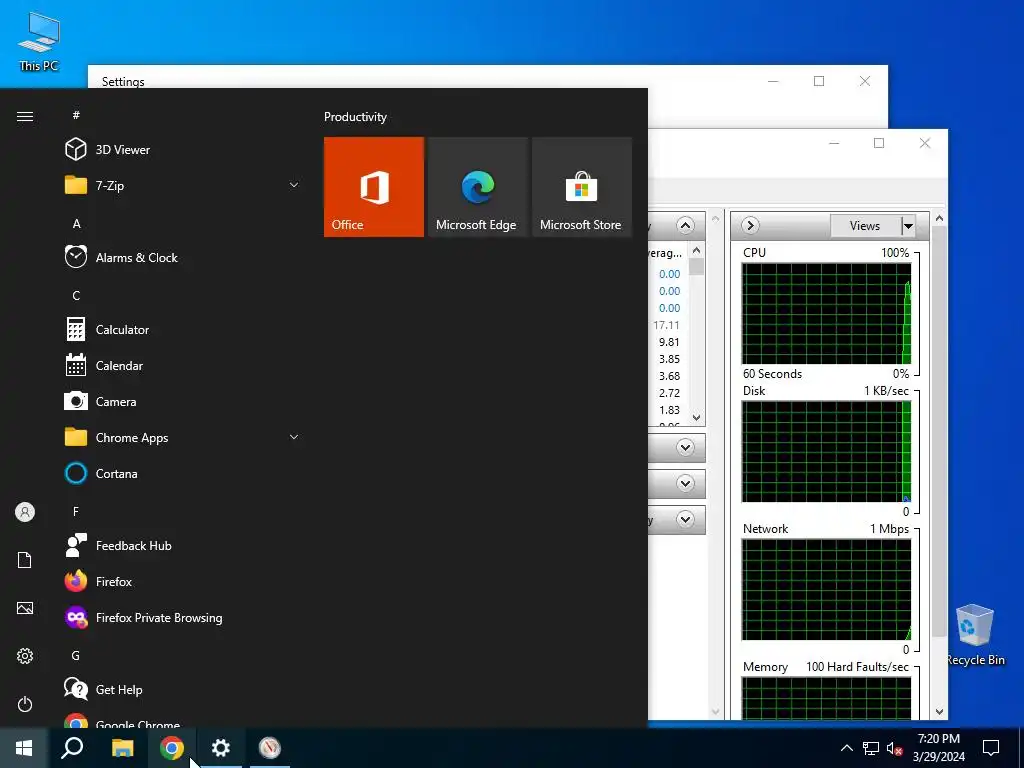This screenshot has height=768, width=1024.
Task: Collapse the graph pane arrow in Resource Monitor
Action: click(750, 226)
